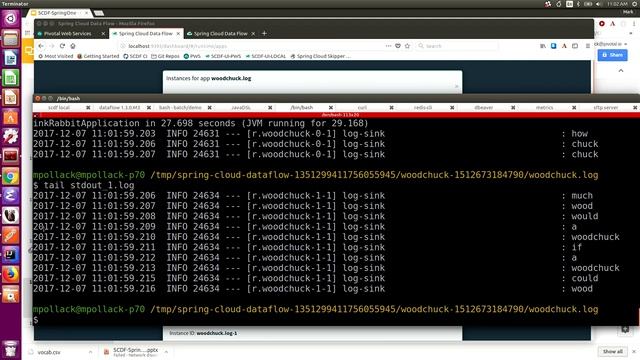Open Firefox hamburger menu
Image resolution: width=640 pixels, height=360 pixels.
point(587,46)
